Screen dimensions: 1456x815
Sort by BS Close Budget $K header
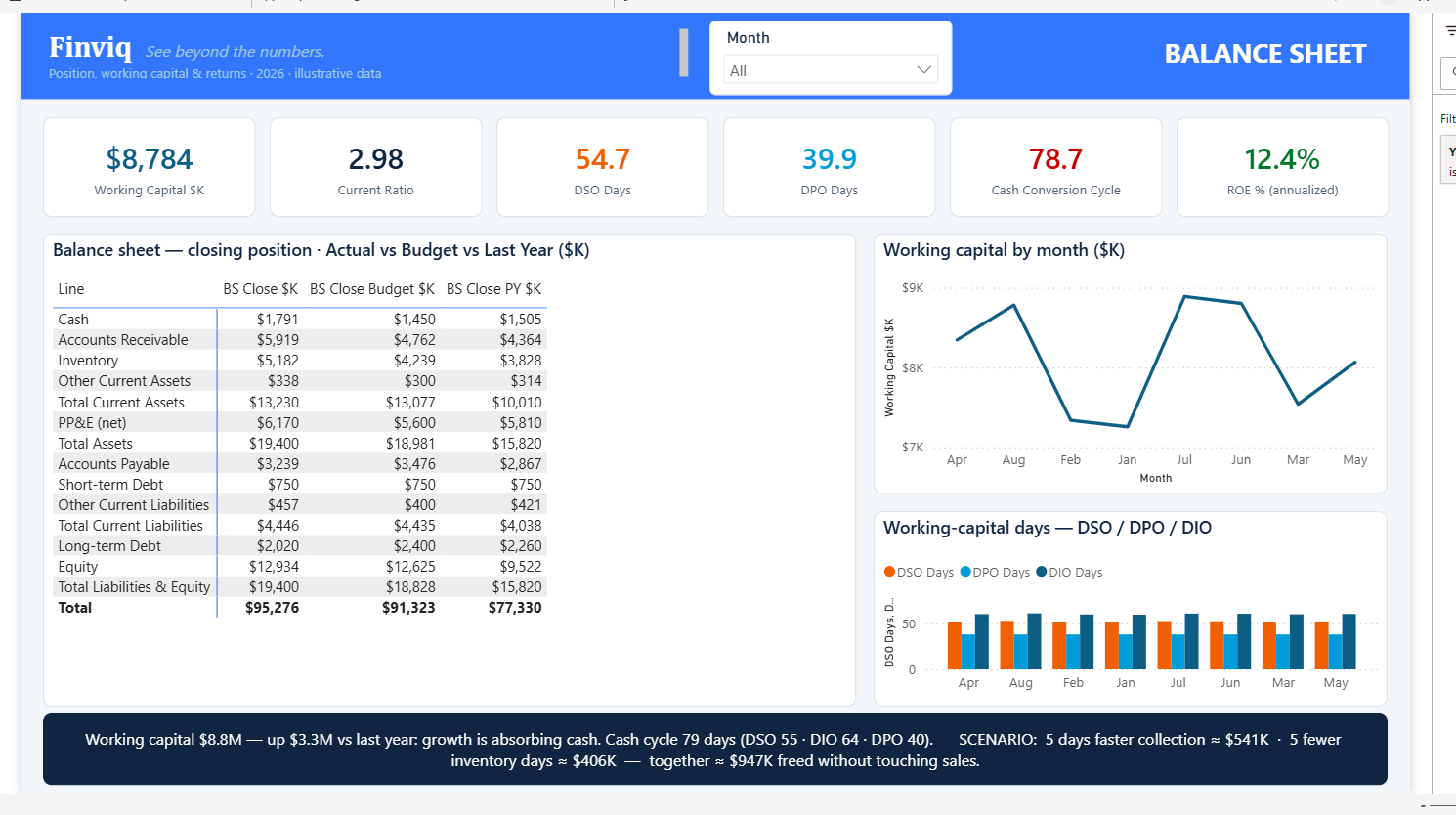click(x=372, y=289)
